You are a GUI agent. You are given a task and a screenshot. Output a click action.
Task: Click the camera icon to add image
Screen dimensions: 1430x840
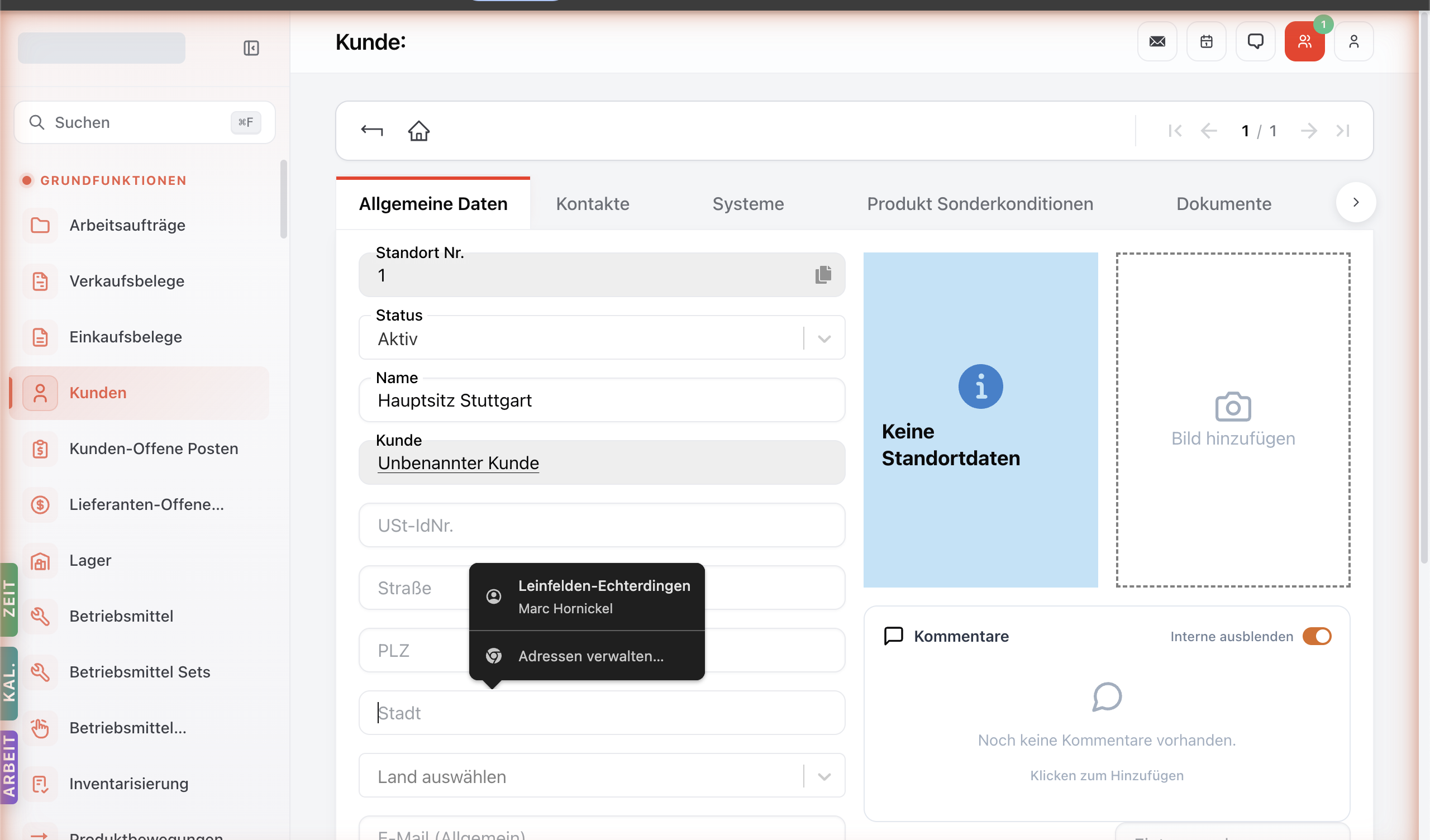coord(1233,407)
